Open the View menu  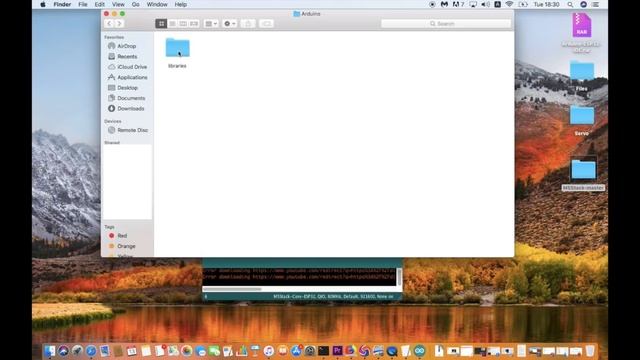click(118, 4)
